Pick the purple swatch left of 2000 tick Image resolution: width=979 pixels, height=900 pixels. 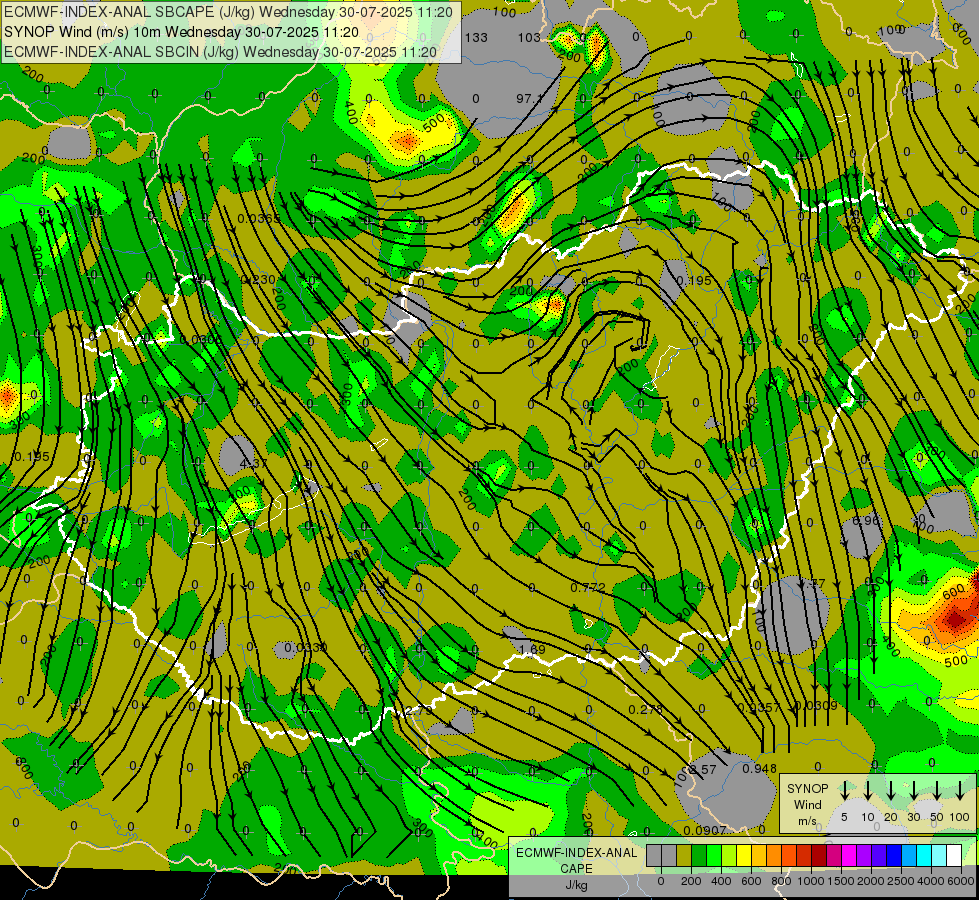tap(863, 855)
